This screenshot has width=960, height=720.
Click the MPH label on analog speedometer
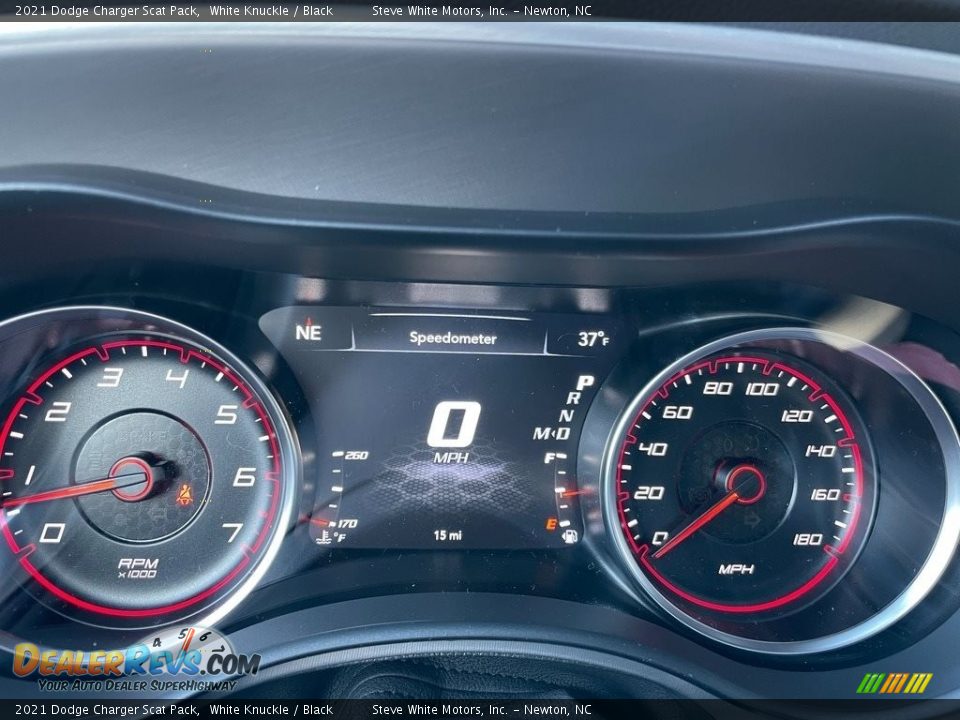pyautogui.click(x=736, y=569)
